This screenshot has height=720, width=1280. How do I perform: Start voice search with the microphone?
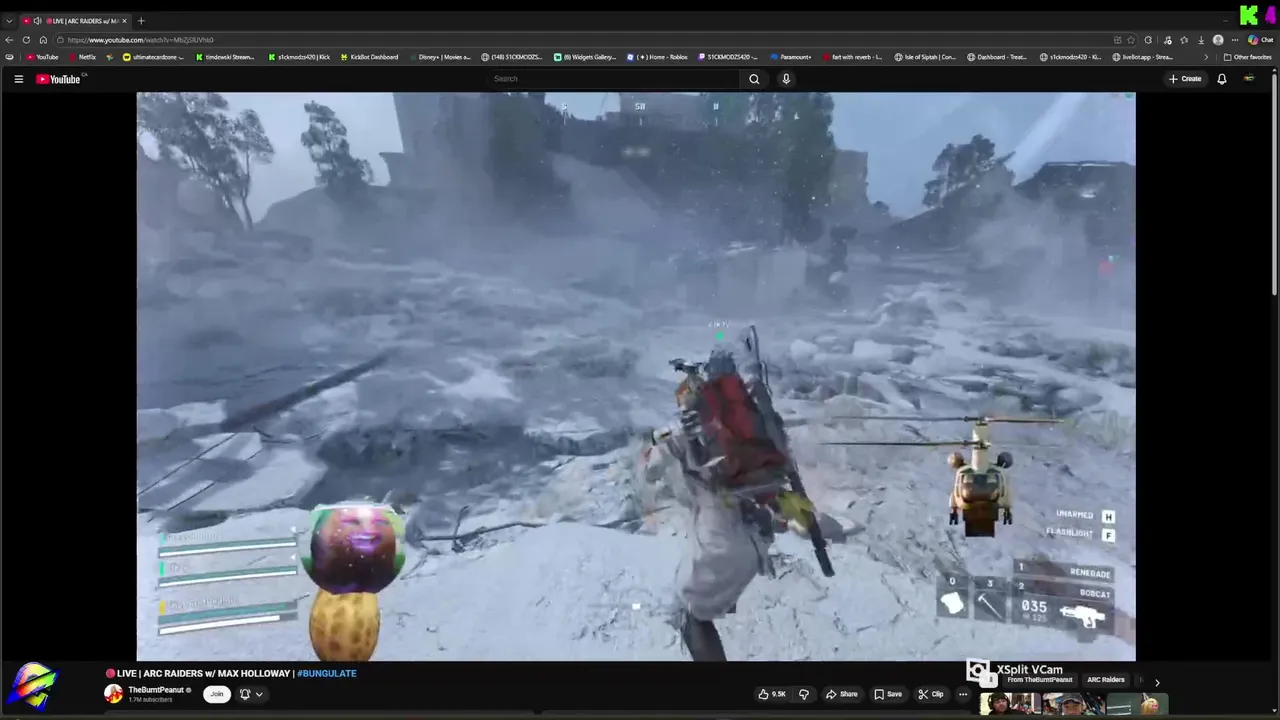tap(786, 79)
